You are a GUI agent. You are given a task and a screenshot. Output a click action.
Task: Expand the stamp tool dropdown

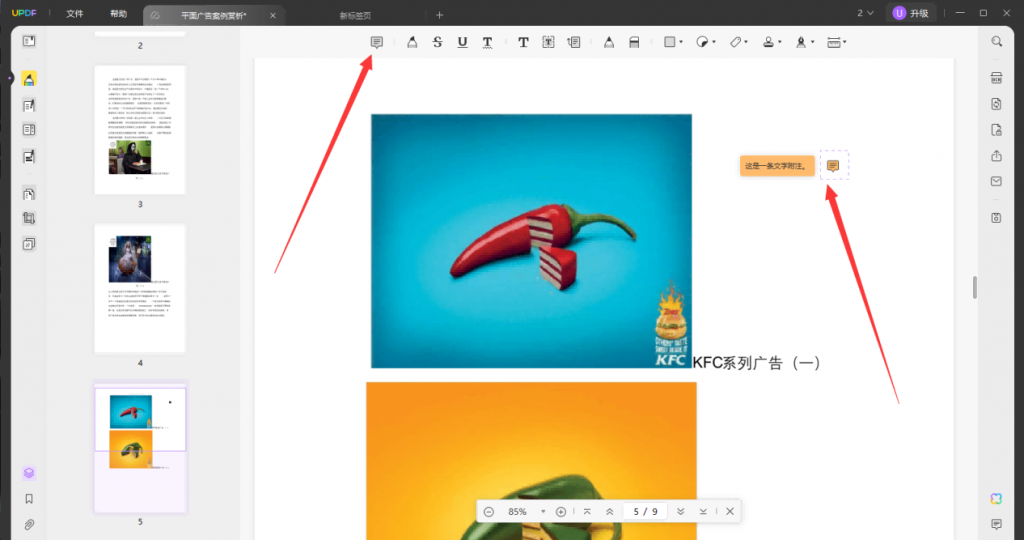tap(779, 43)
